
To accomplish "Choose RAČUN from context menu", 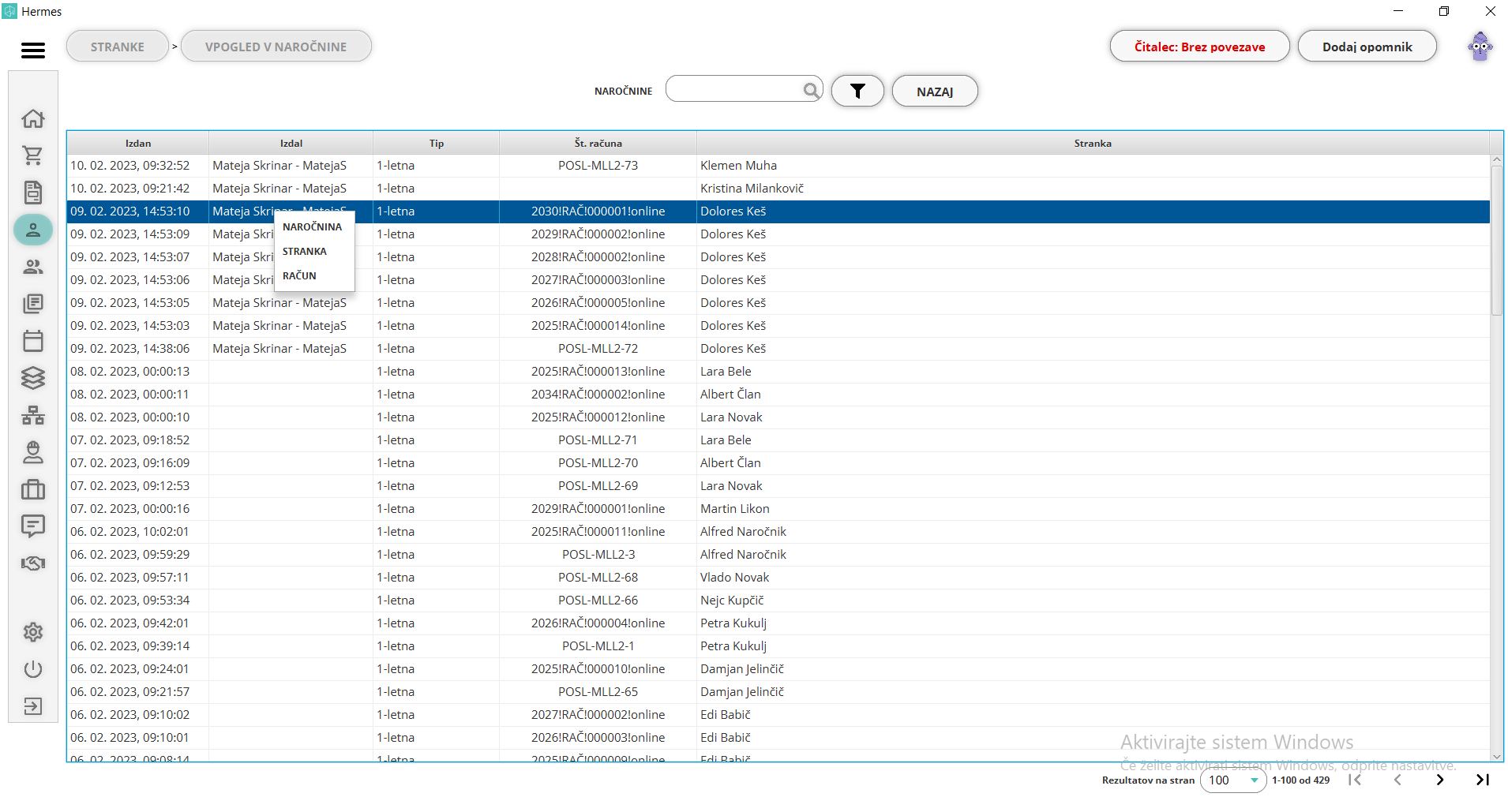I will coord(299,275).
